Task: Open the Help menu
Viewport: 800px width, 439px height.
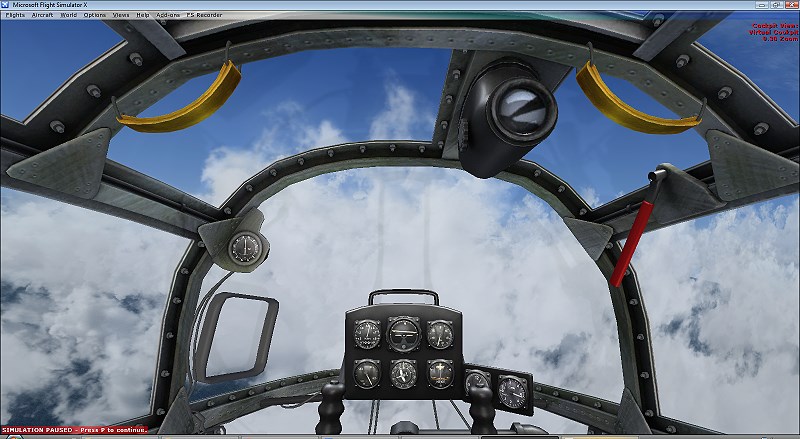Action: (143, 15)
